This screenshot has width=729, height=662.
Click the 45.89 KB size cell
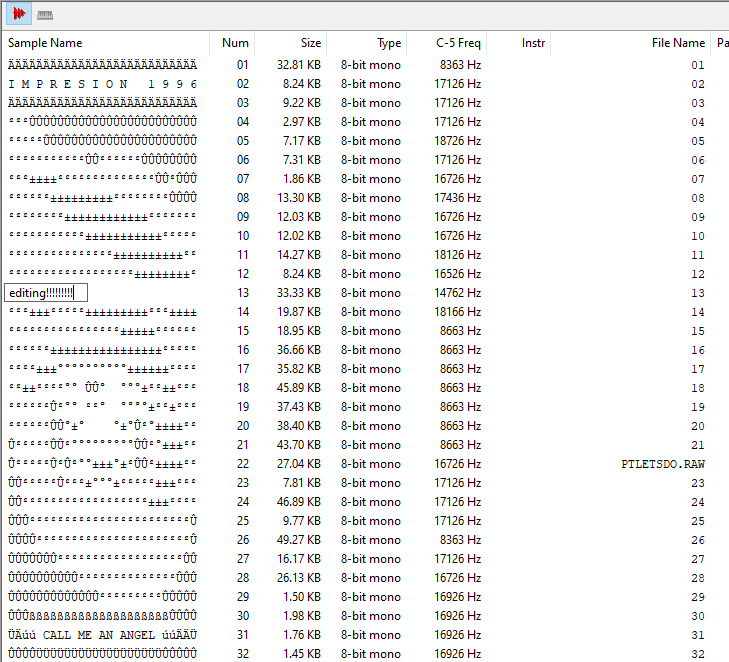pos(298,388)
